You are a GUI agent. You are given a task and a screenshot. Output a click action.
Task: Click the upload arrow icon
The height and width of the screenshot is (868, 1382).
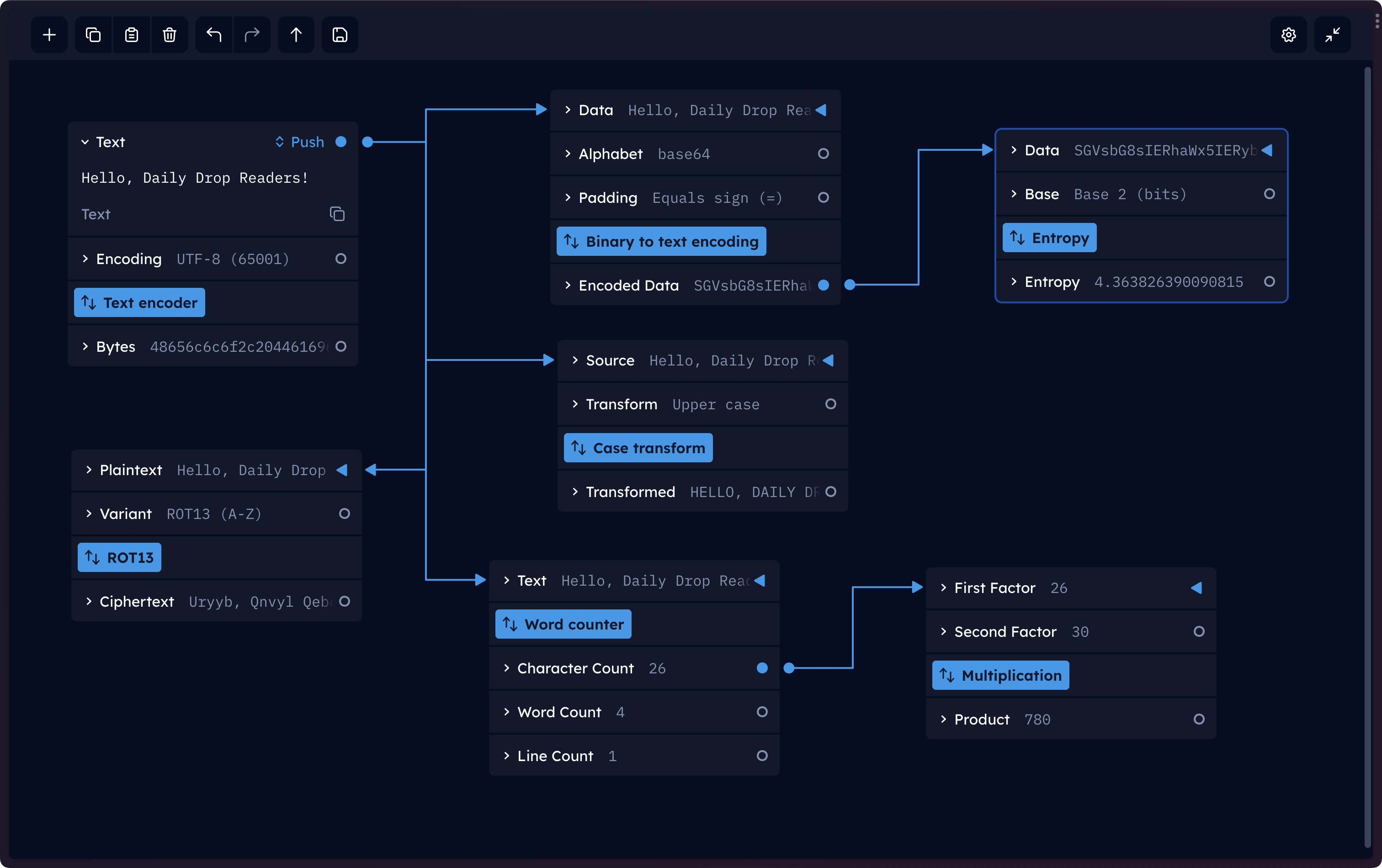point(296,35)
